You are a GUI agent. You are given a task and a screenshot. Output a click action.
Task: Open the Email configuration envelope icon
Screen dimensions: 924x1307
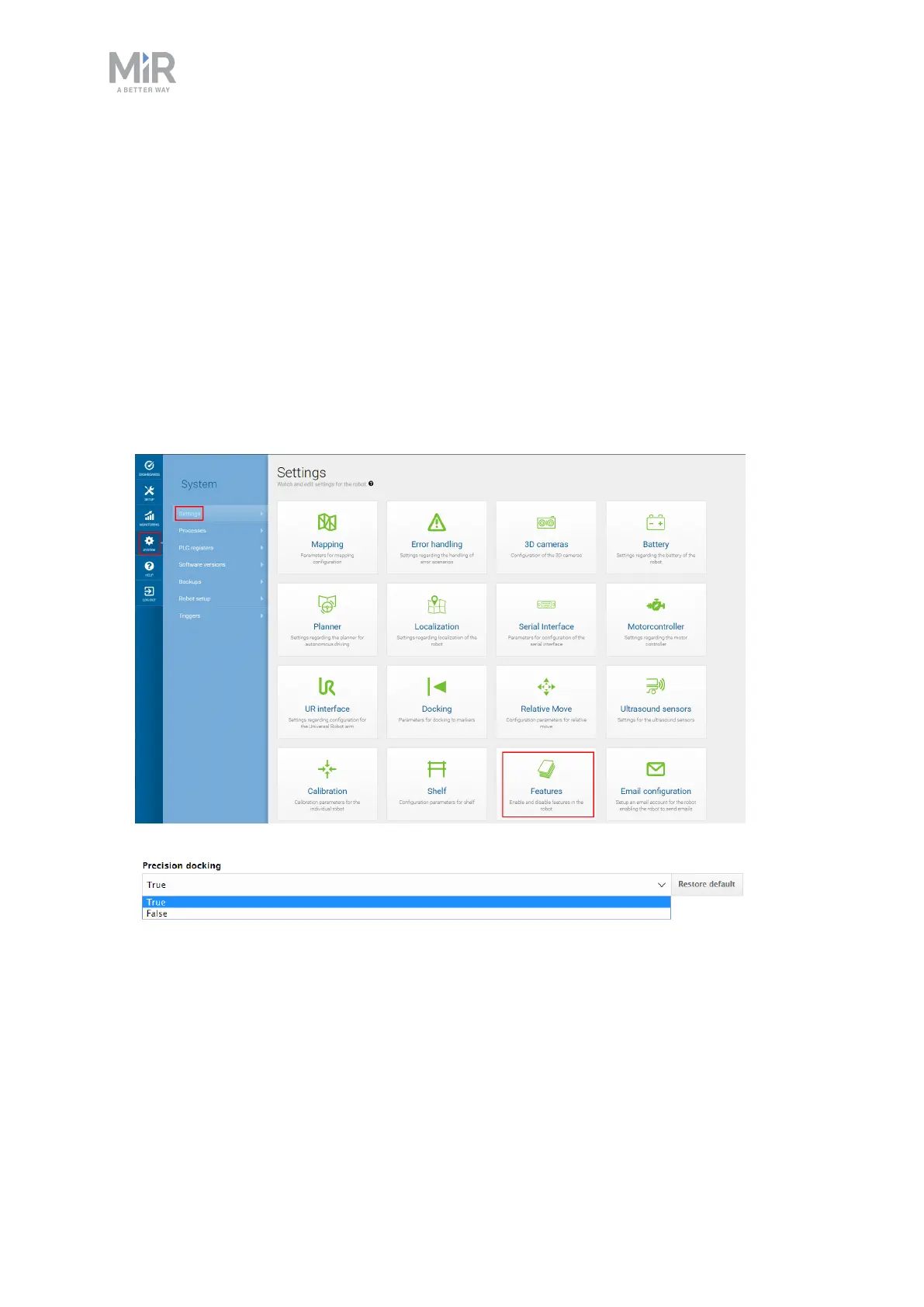click(656, 769)
